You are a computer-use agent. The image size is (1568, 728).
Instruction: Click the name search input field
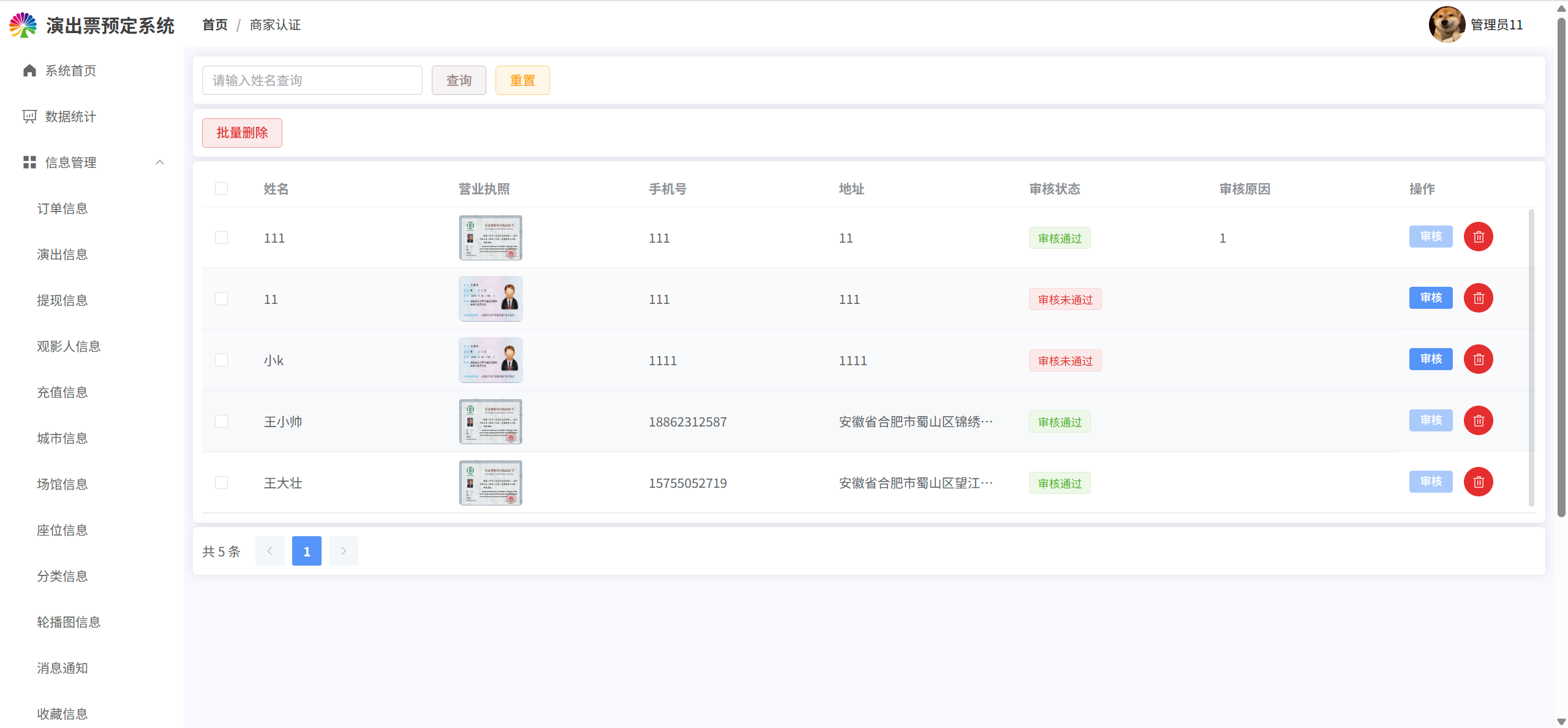[x=312, y=80]
